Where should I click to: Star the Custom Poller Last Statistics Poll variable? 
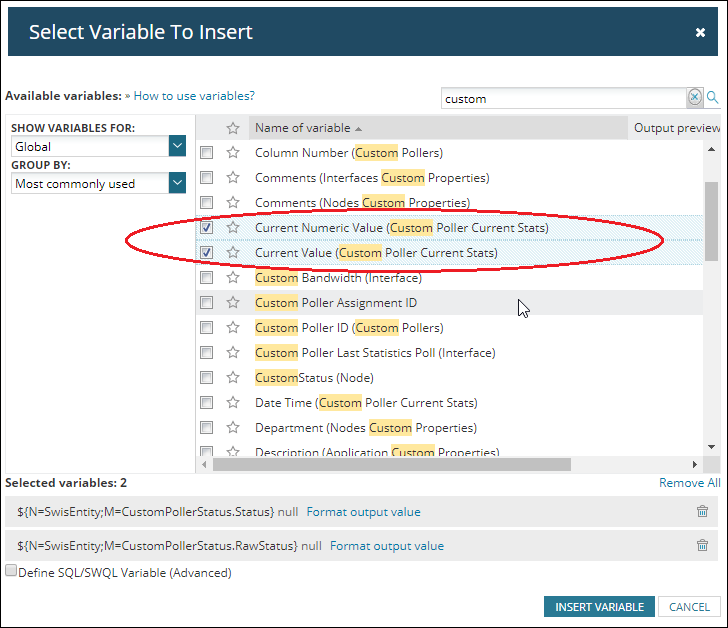click(x=233, y=353)
